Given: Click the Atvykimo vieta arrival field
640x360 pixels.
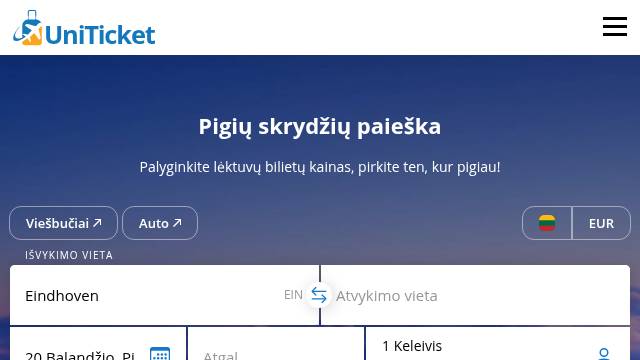Looking at the screenshot, I should [476, 295].
